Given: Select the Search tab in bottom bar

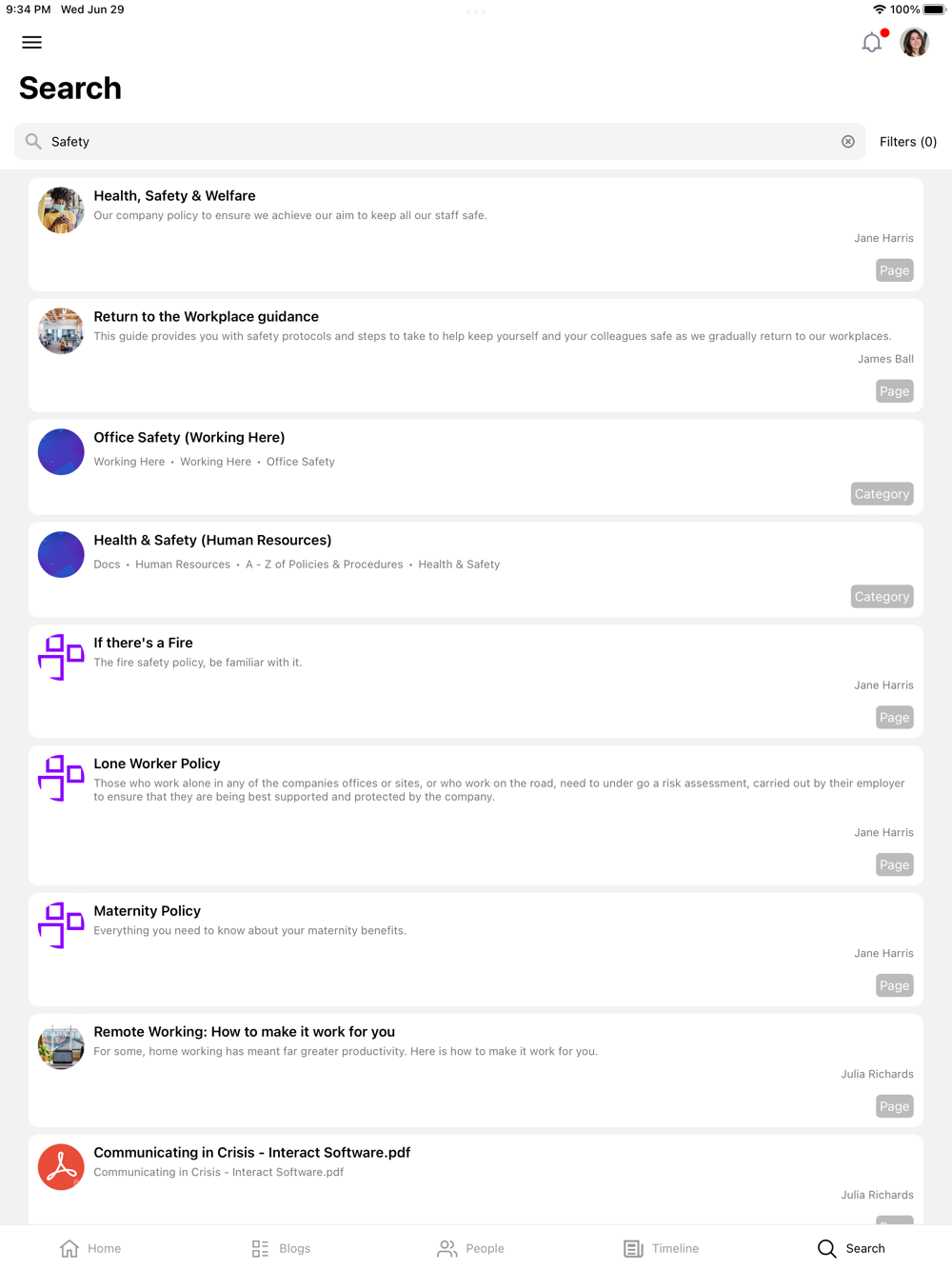Looking at the screenshot, I should pos(852,1248).
